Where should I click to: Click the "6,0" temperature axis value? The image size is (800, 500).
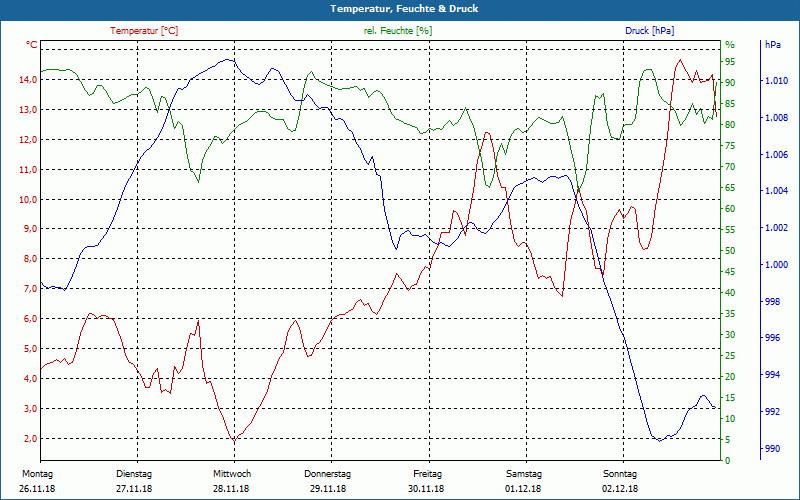[30, 318]
